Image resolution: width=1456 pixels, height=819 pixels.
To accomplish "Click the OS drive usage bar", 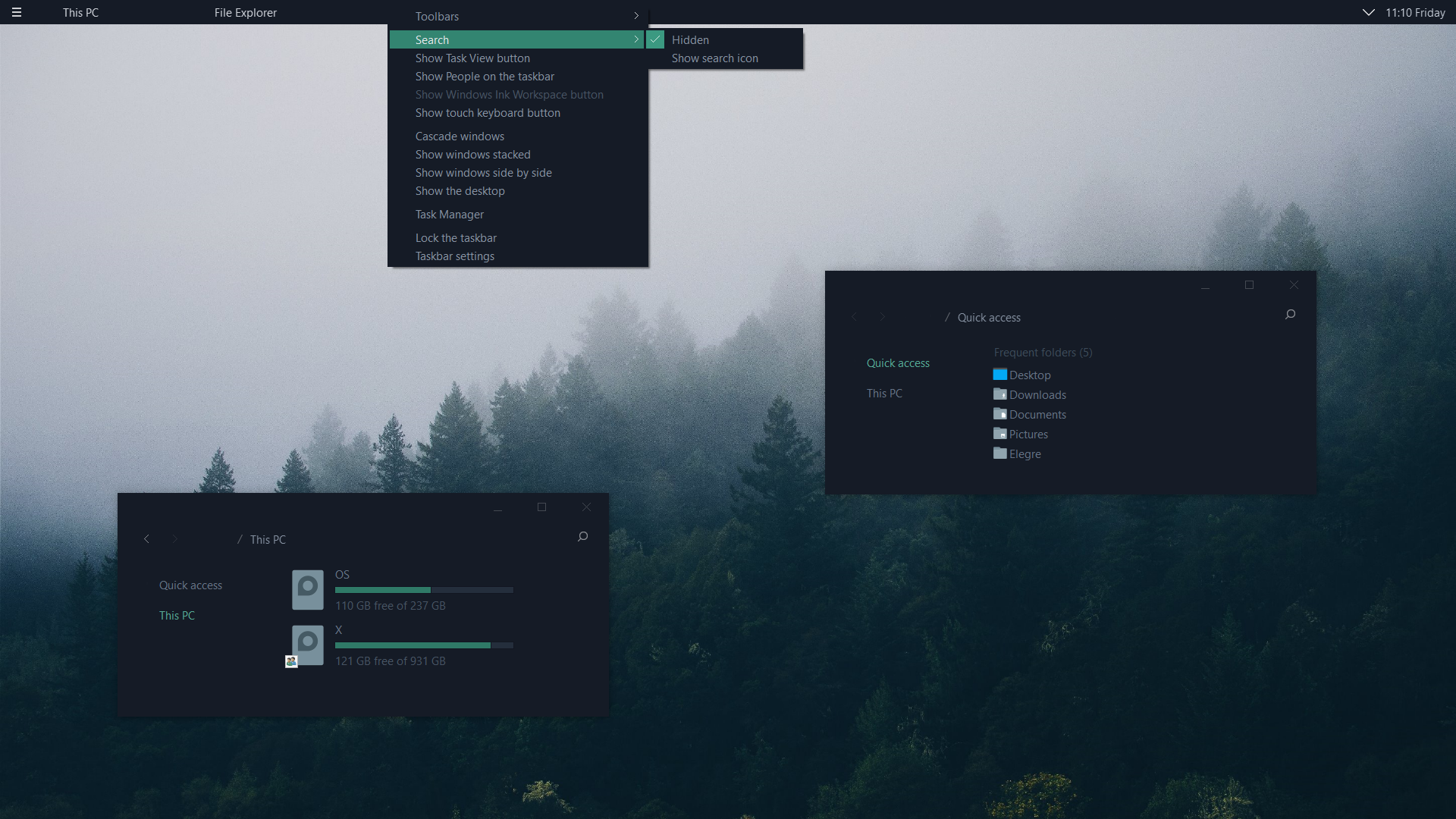I will point(424,590).
